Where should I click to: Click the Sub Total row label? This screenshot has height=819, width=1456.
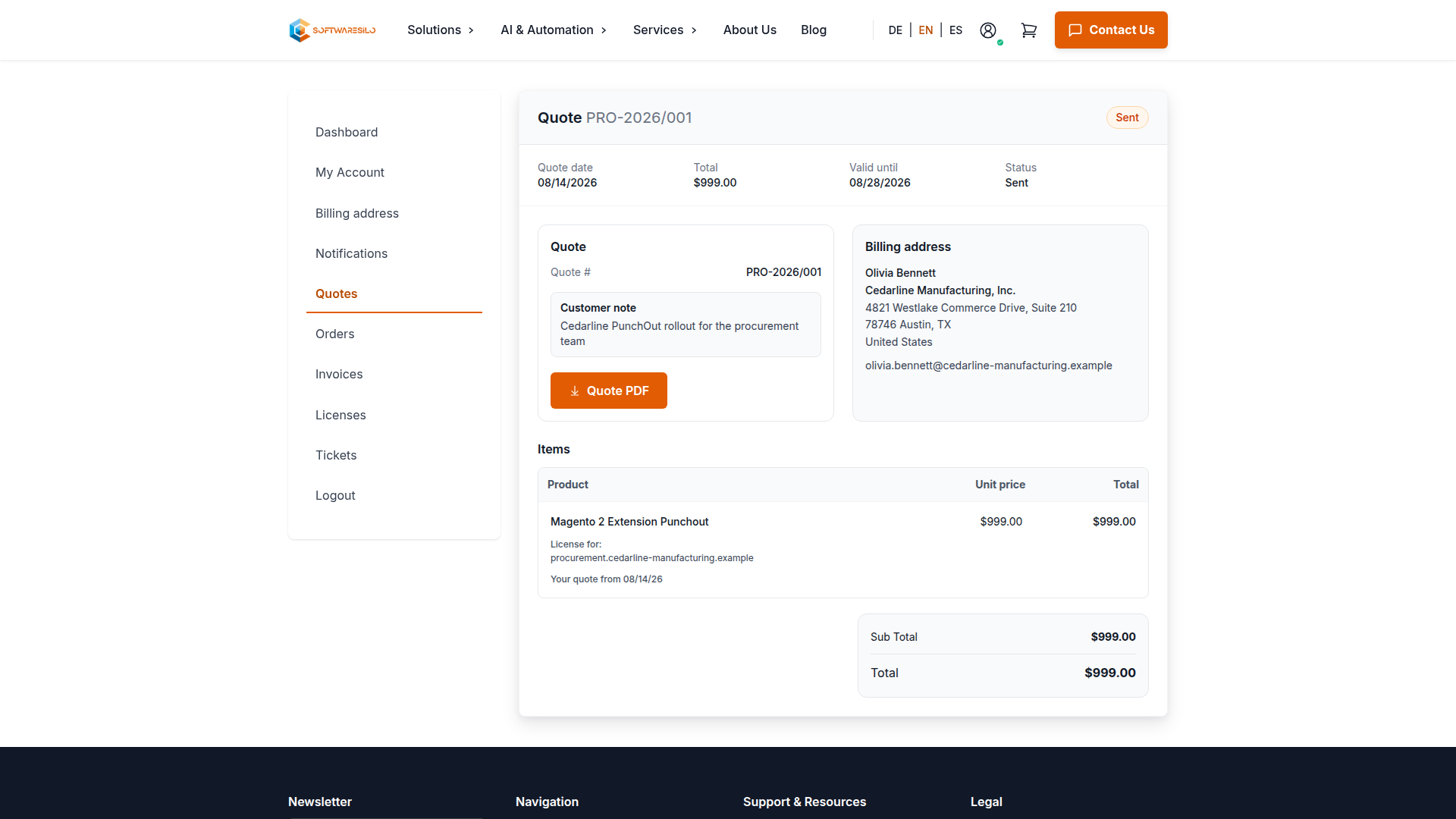click(x=894, y=637)
